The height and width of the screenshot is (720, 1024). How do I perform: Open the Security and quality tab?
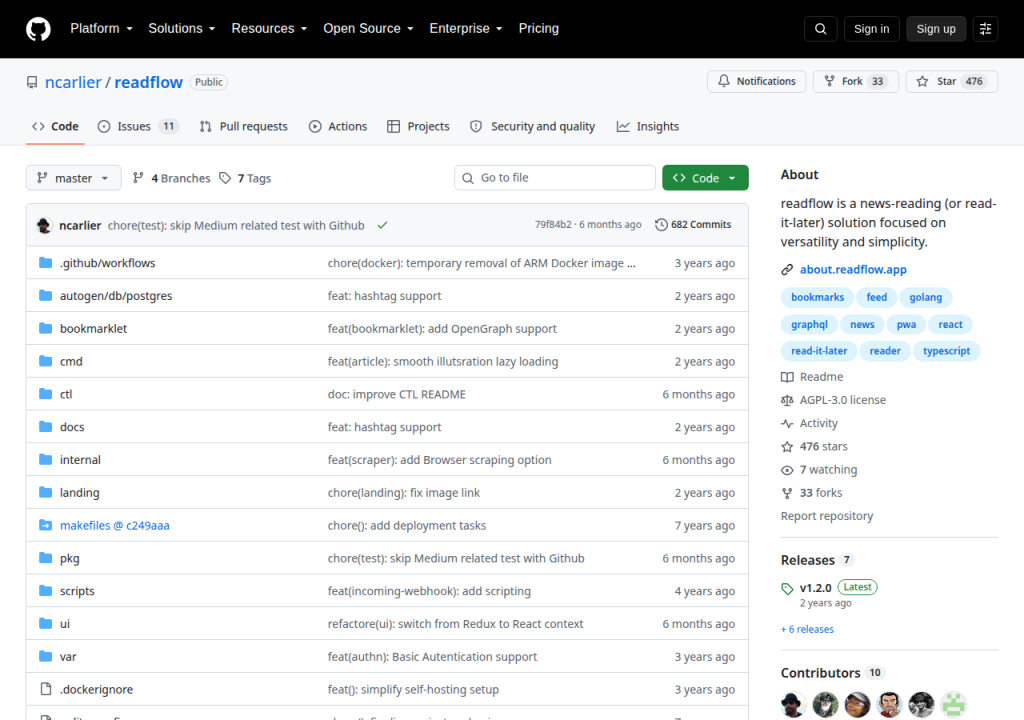click(533, 127)
